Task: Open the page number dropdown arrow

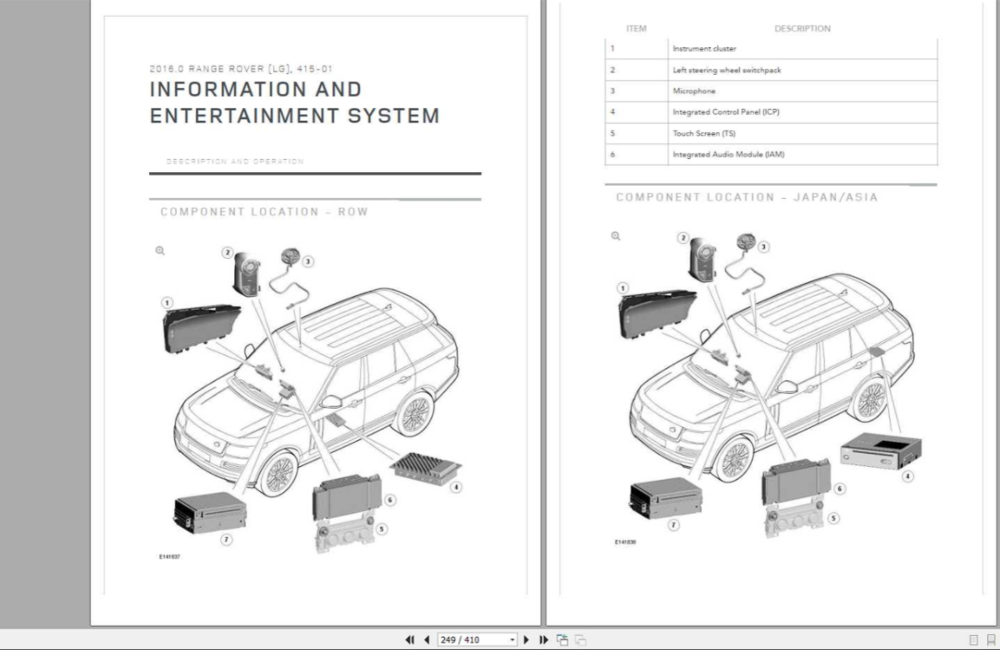Action: 513,640
